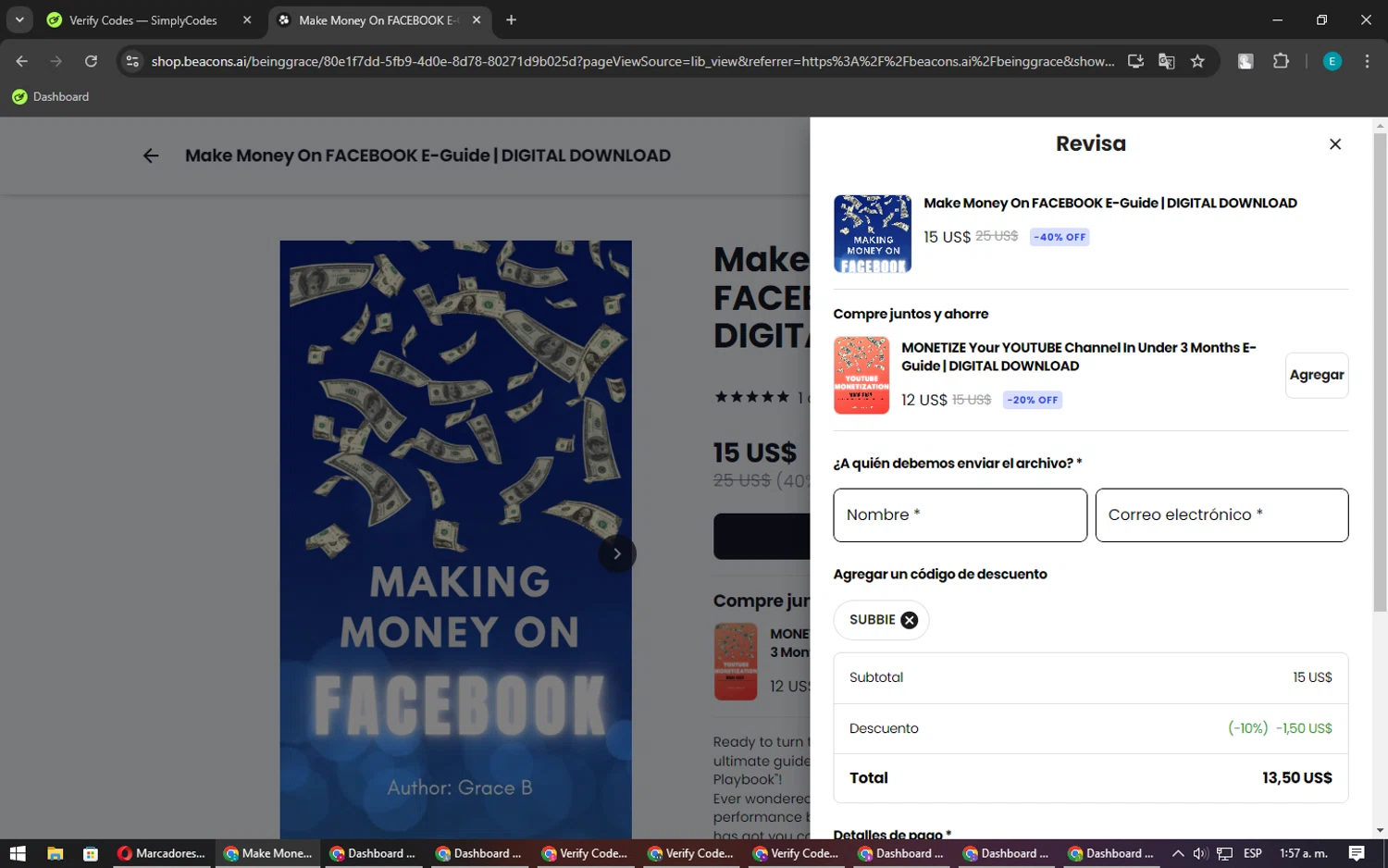Click the Making Money on Facebook cover image
Screen dimensions: 1388x868
coord(455,539)
